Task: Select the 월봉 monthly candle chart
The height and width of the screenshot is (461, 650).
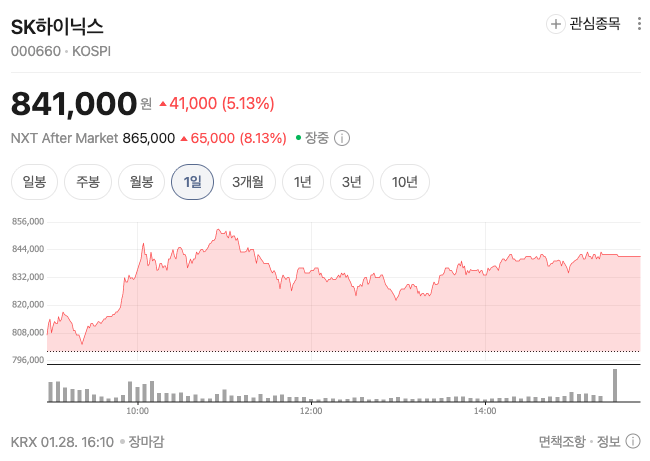Action: point(141,182)
